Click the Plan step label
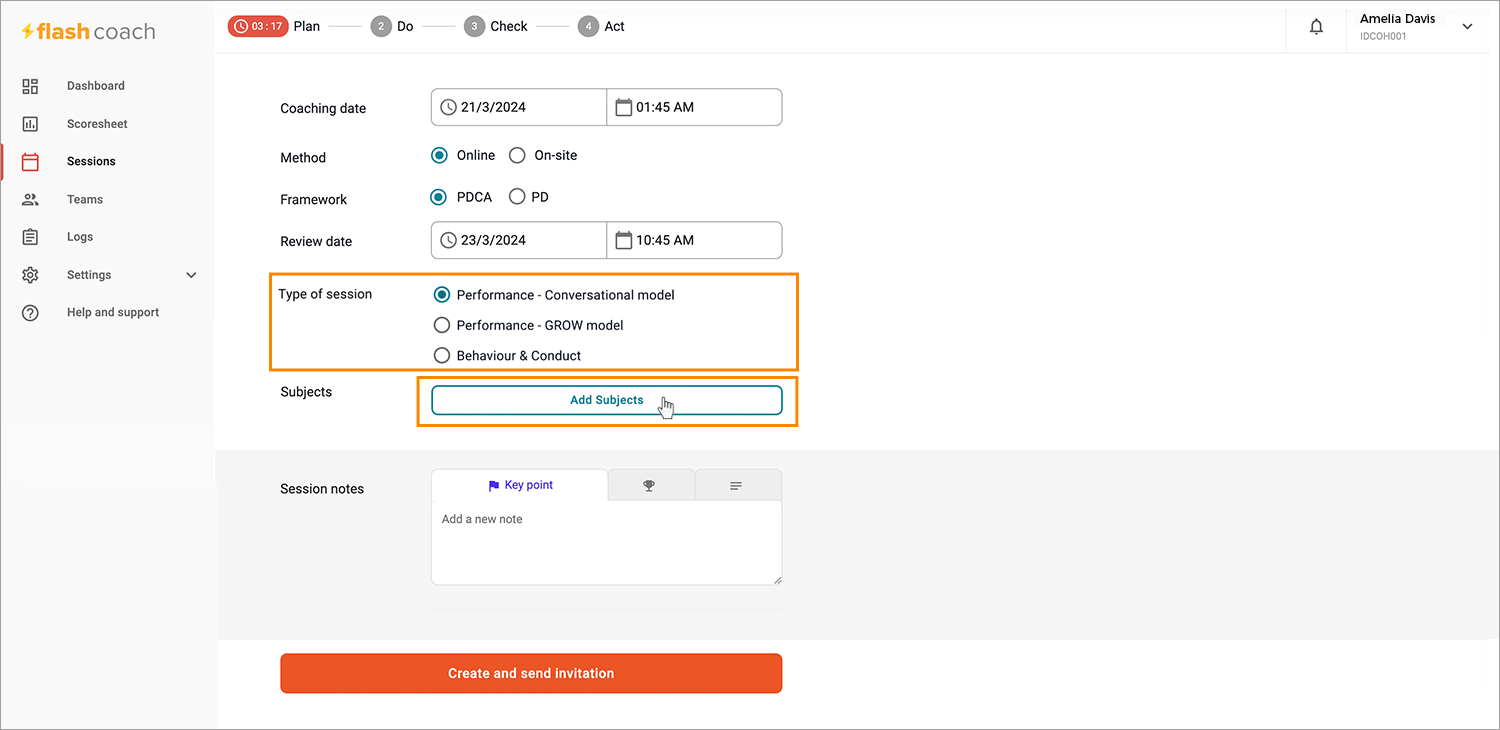 tap(307, 26)
